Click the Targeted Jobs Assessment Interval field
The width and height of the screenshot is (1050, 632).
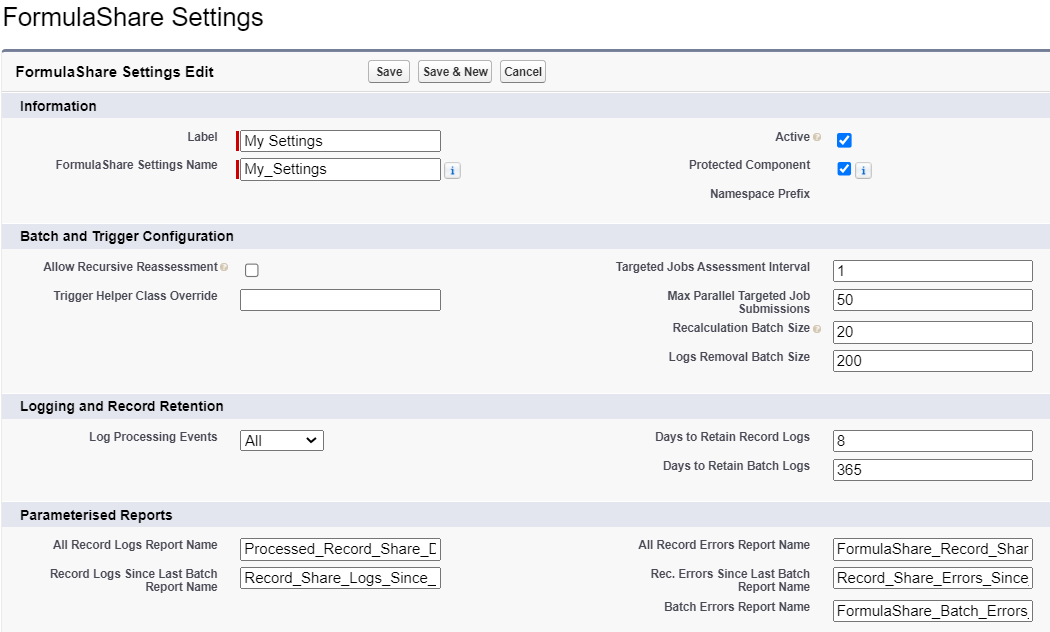tap(932, 270)
